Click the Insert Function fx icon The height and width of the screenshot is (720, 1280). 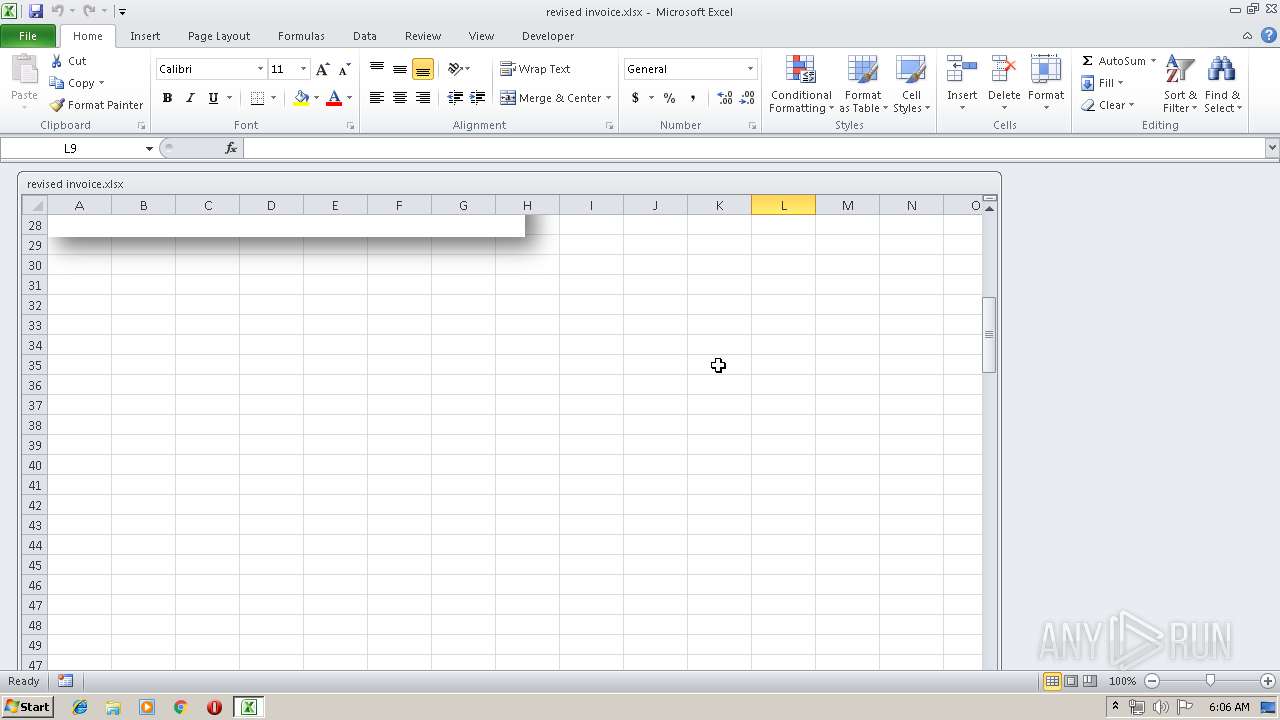click(x=231, y=148)
